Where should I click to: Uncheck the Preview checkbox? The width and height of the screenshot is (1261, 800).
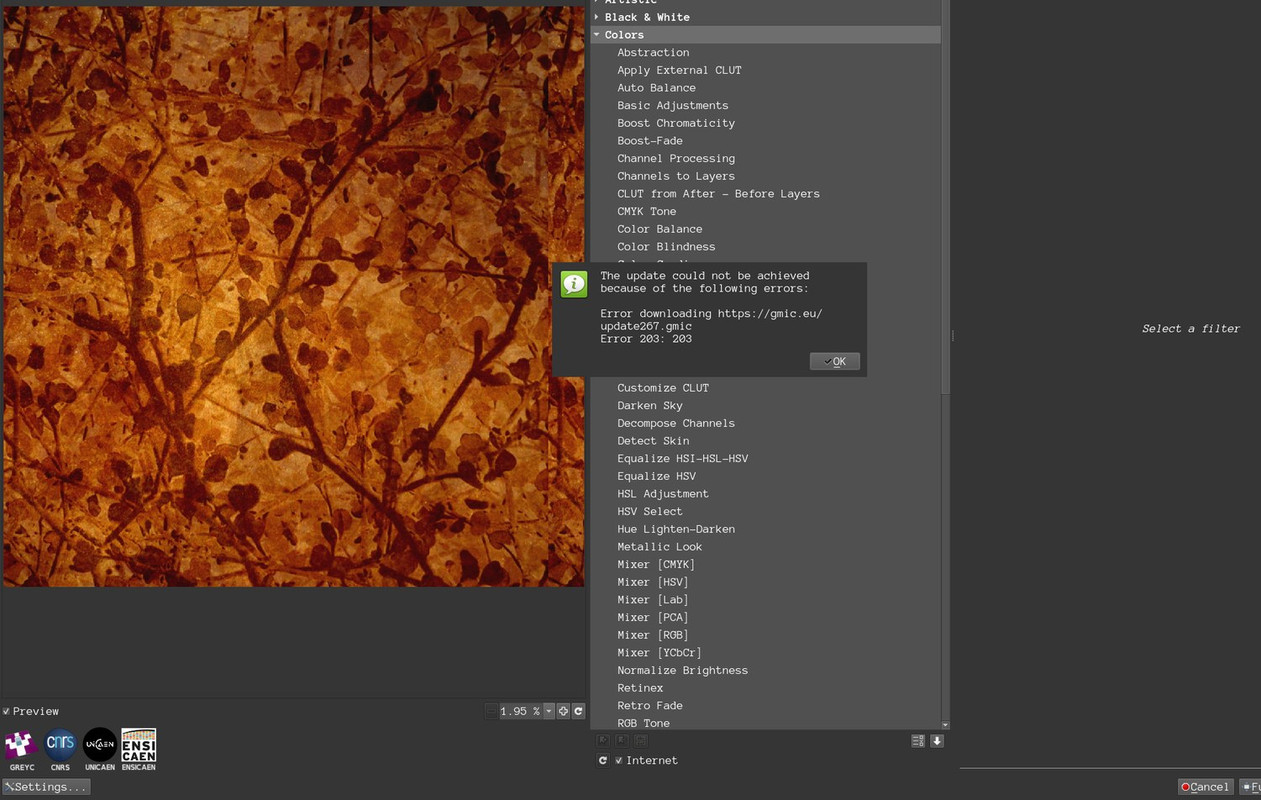pos(6,711)
